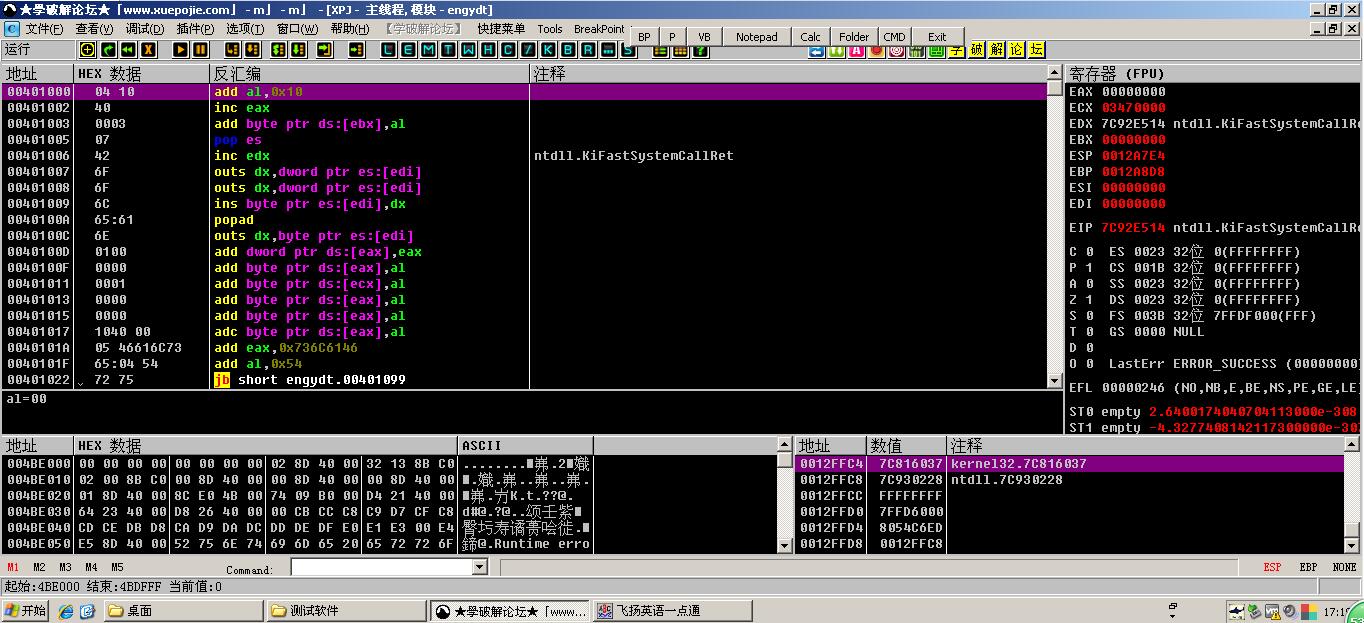Open Patches window with slash icon

(527, 49)
